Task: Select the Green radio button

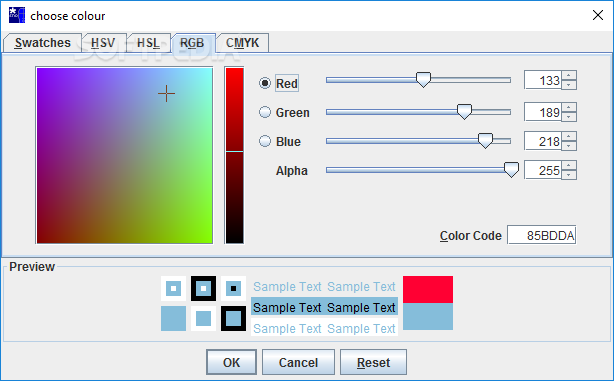Action: [x=265, y=112]
